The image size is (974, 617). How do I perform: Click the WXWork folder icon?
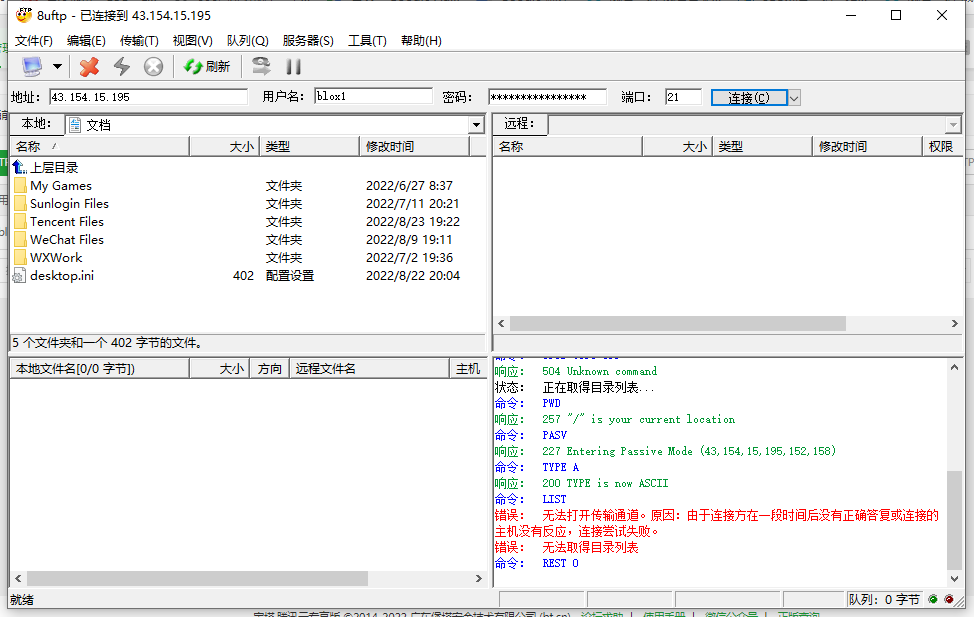[x=20, y=258]
